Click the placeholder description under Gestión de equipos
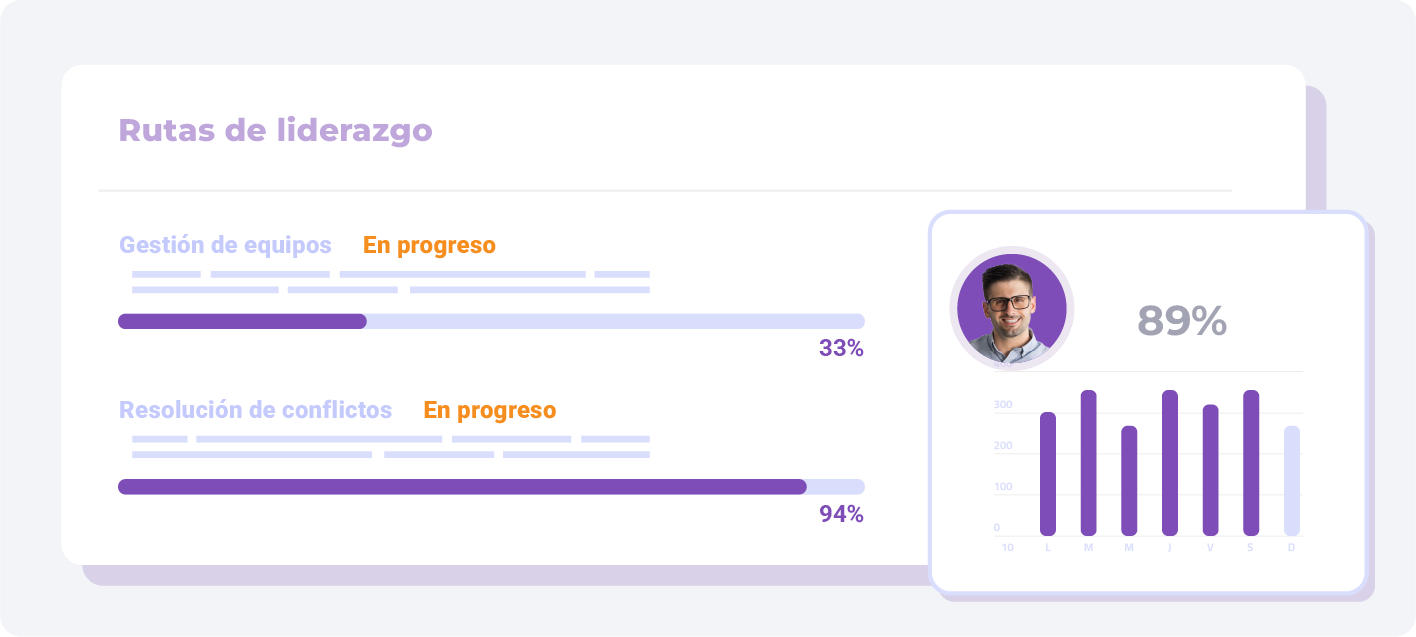 (x=391, y=282)
